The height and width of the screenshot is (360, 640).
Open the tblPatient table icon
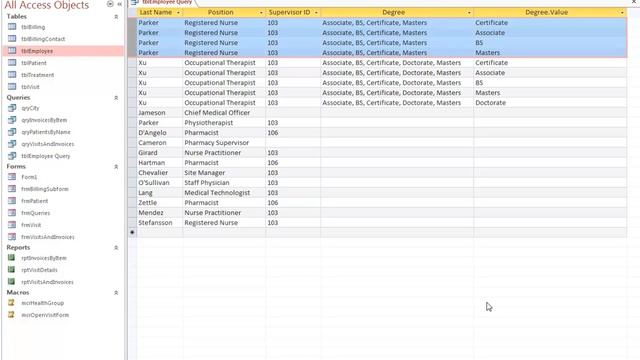coord(12,63)
